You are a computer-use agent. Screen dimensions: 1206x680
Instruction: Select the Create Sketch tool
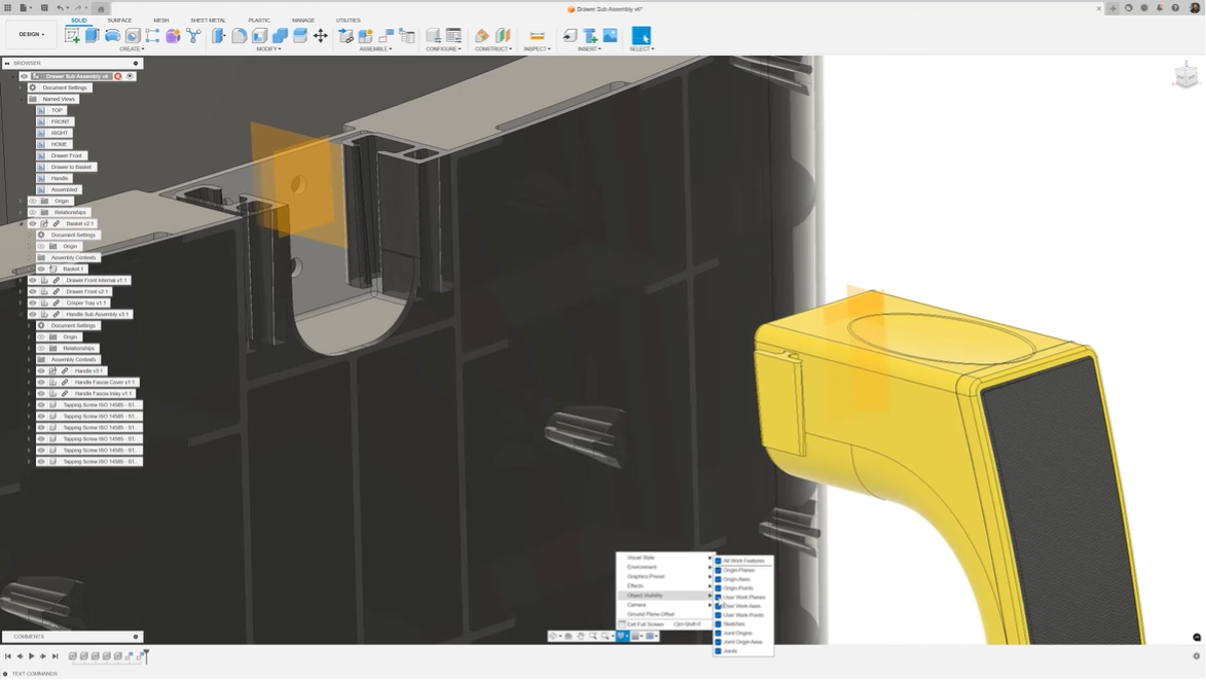(x=72, y=36)
